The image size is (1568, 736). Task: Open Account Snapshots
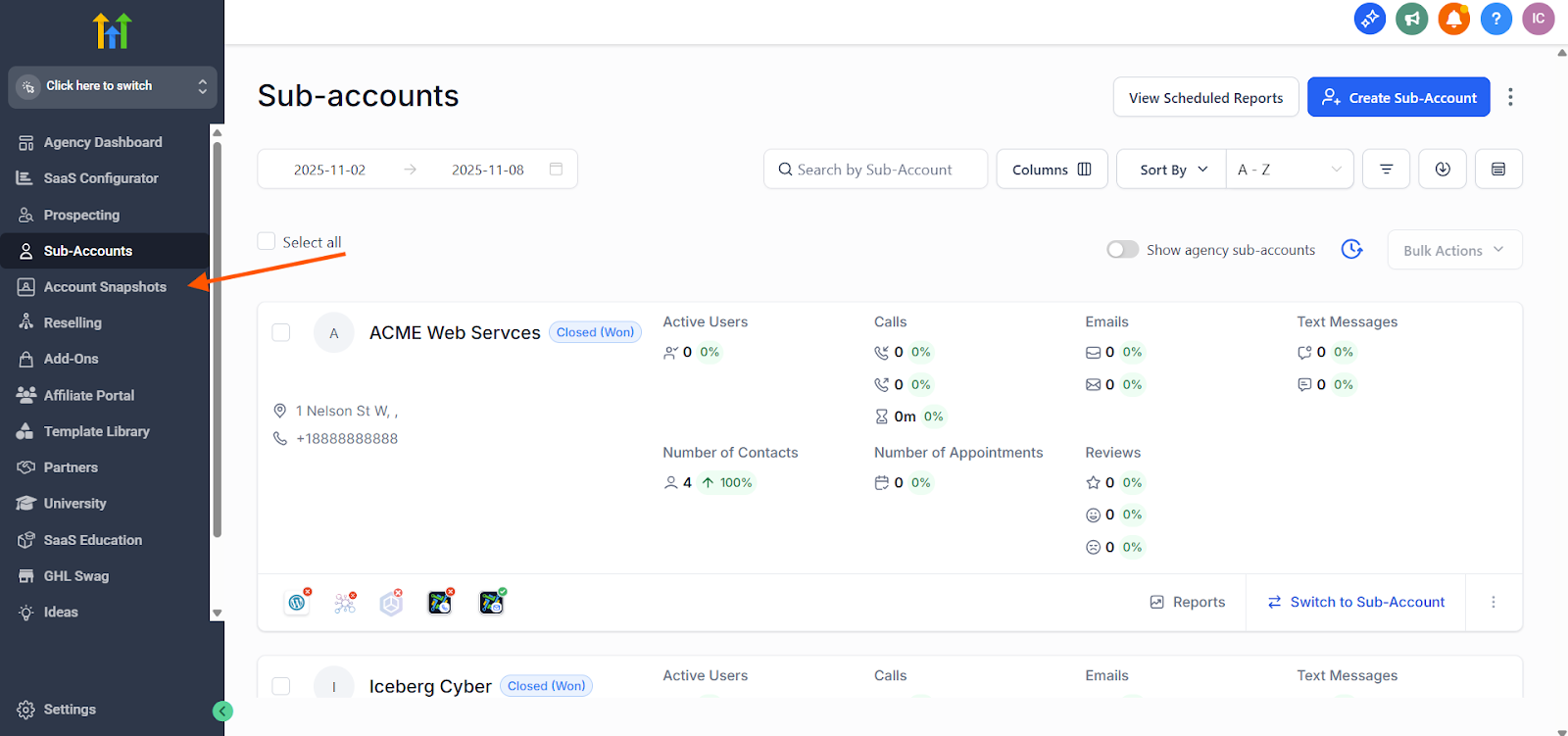pyautogui.click(x=105, y=287)
